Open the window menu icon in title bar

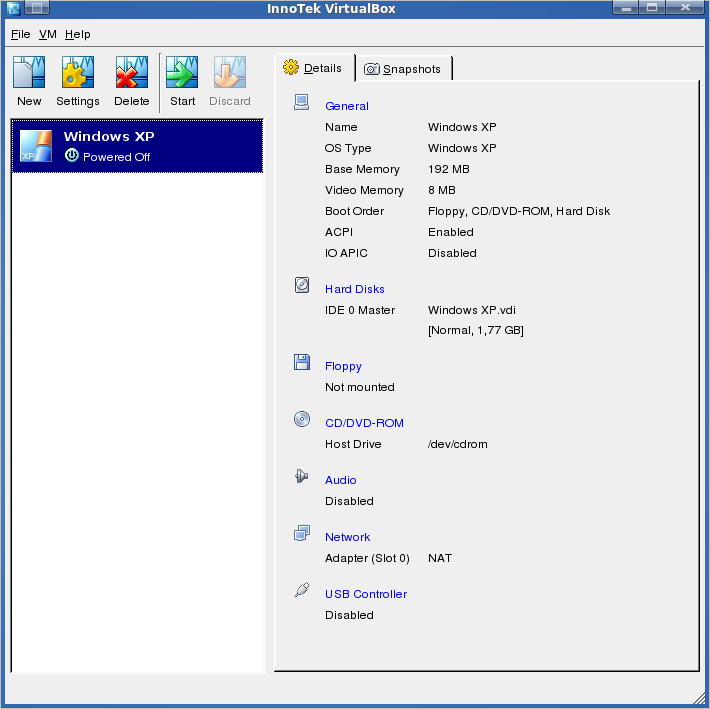[x=13, y=9]
